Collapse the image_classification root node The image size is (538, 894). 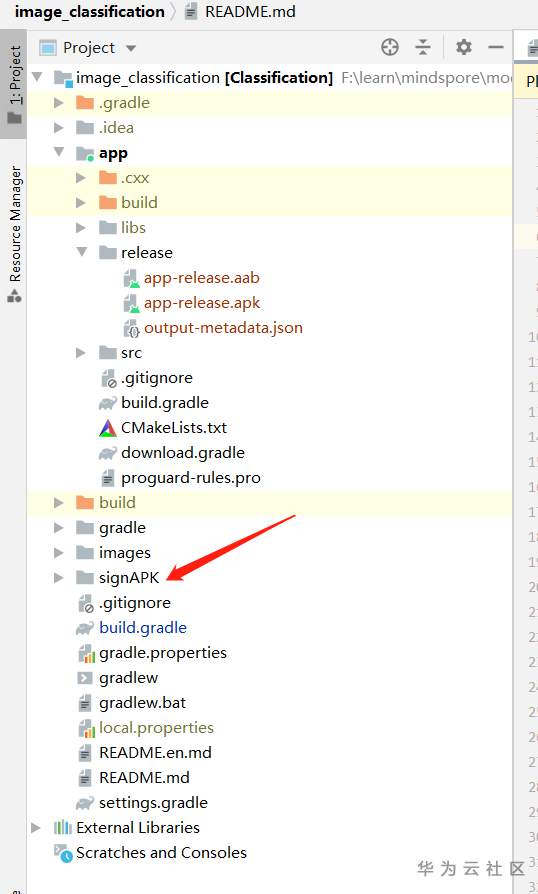(38, 76)
